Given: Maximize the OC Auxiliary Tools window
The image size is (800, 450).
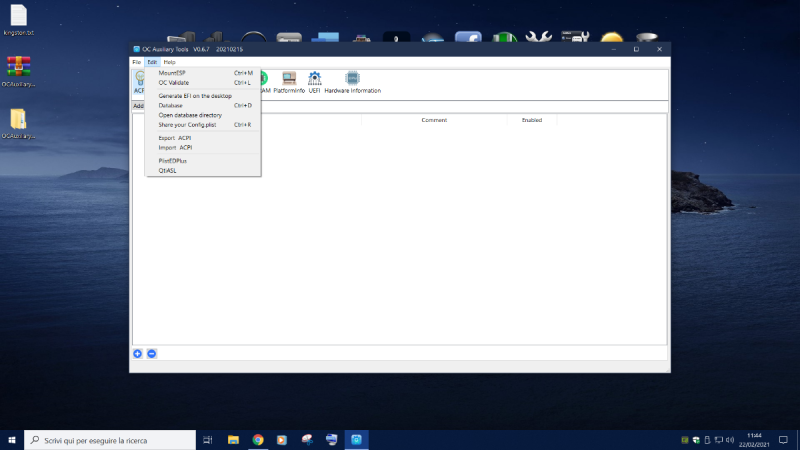Looking at the screenshot, I should pos(636,49).
